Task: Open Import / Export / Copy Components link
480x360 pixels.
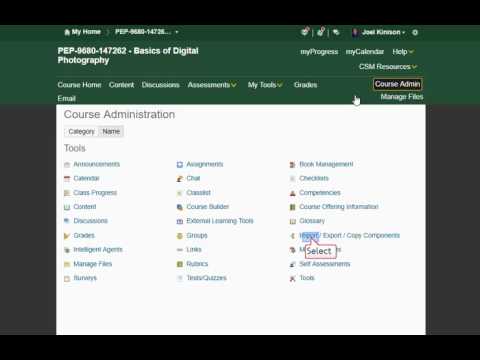Action: point(349,236)
